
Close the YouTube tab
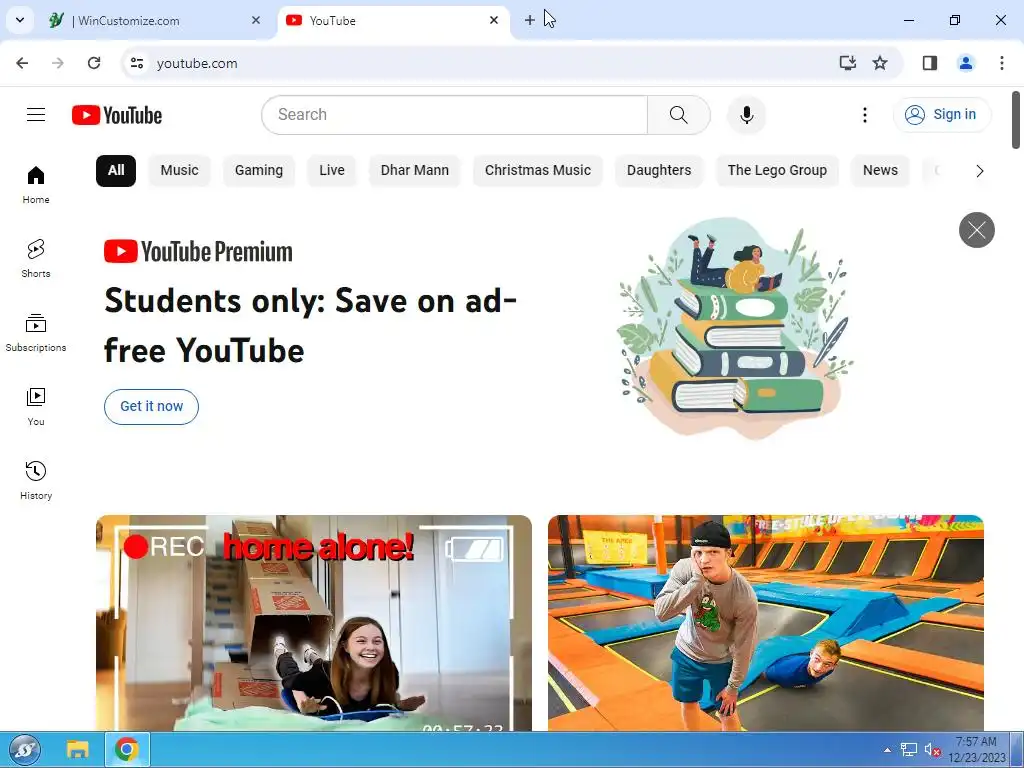[x=494, y=20]
